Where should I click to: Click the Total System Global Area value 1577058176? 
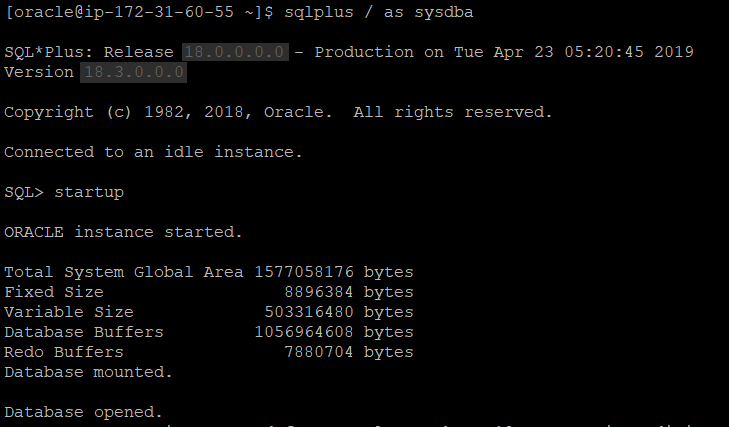point(304,272)
